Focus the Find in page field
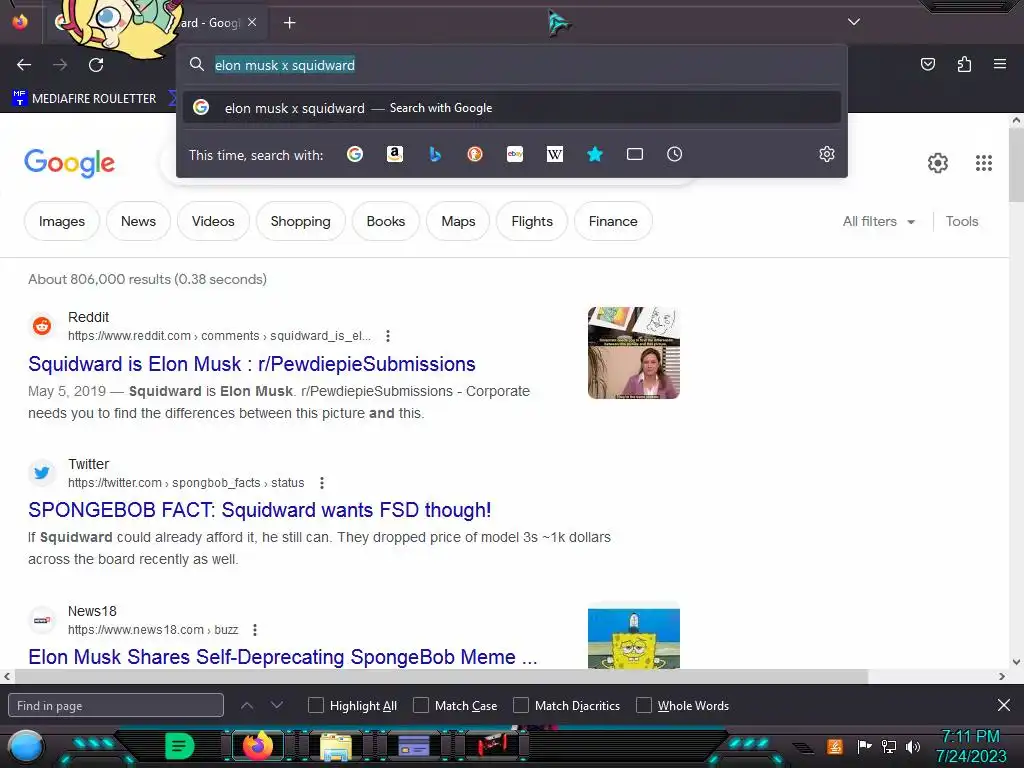The image size is (1024, 768). point(116,705)
